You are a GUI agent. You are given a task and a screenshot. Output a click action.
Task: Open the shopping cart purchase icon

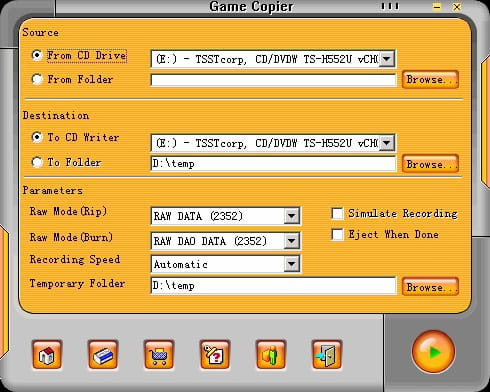click(159, 355)
